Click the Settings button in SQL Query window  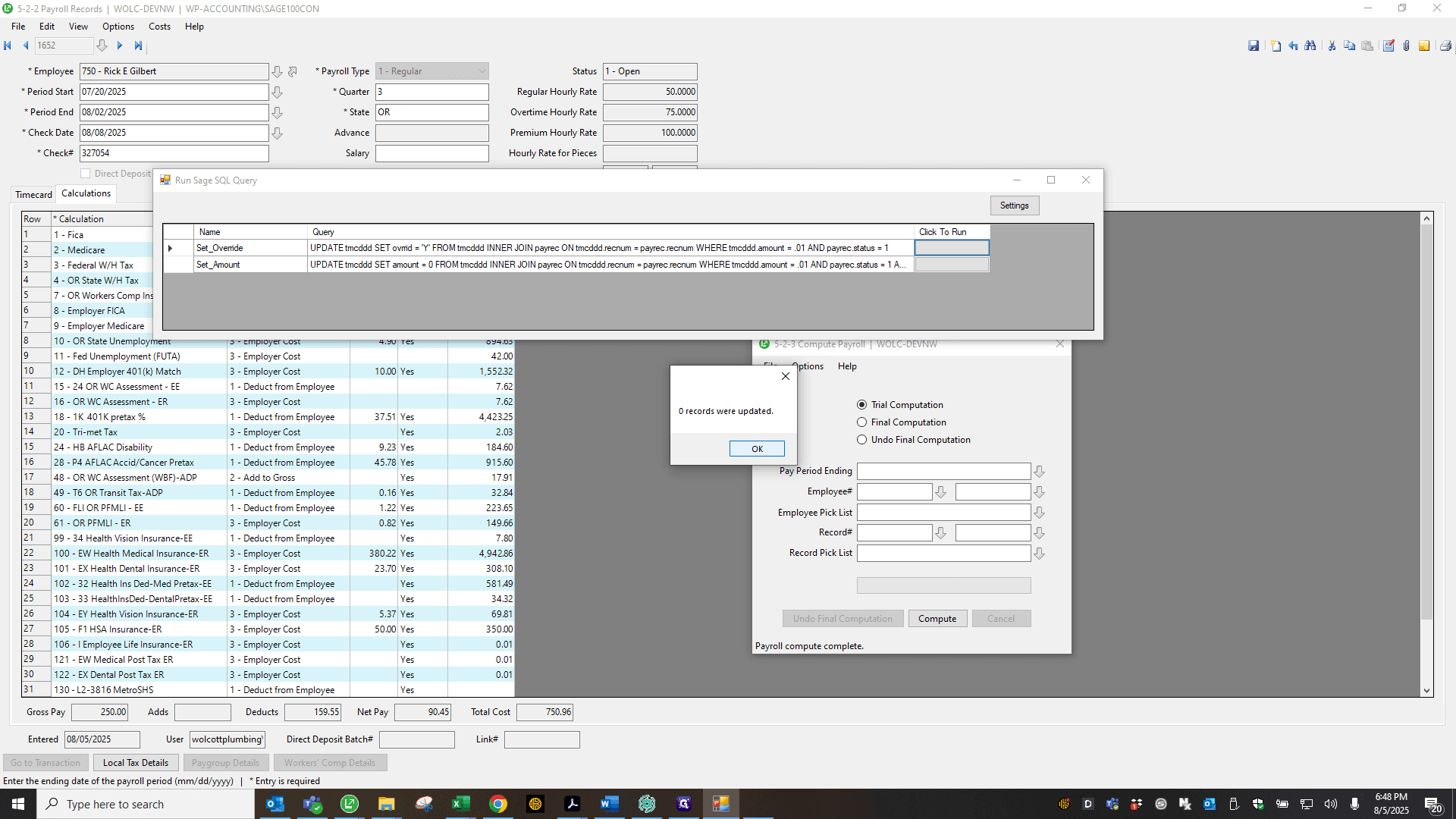click(1014, 206)
